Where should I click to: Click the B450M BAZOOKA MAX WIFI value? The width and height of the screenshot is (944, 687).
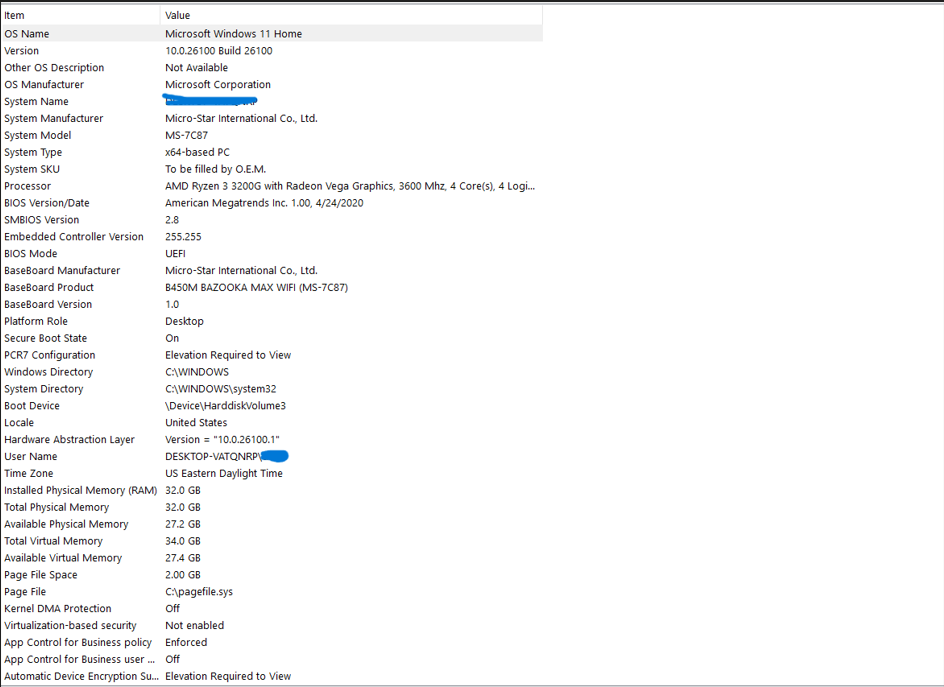click(256, 287)
